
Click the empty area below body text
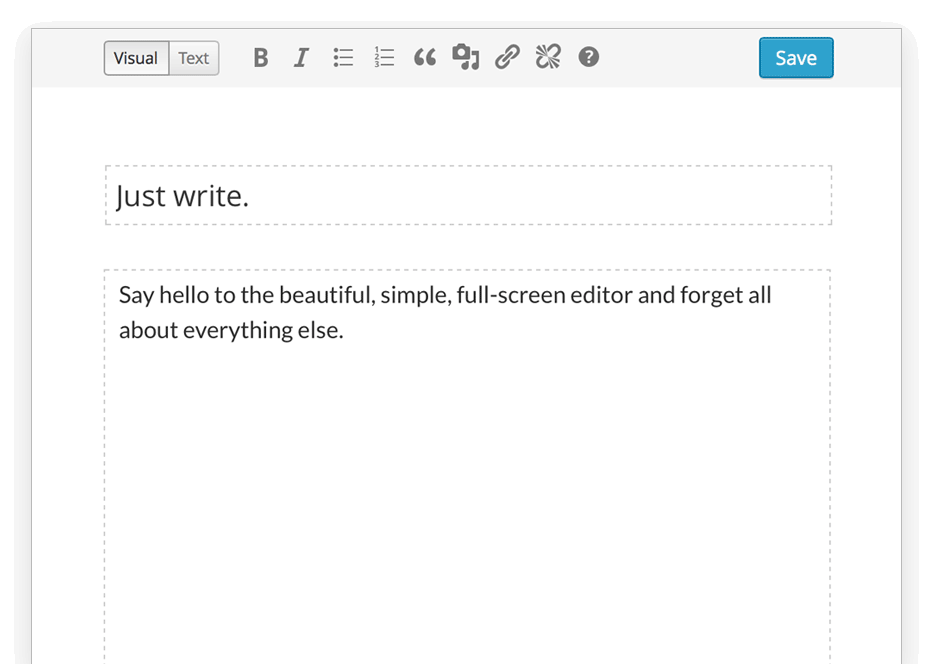468,500
